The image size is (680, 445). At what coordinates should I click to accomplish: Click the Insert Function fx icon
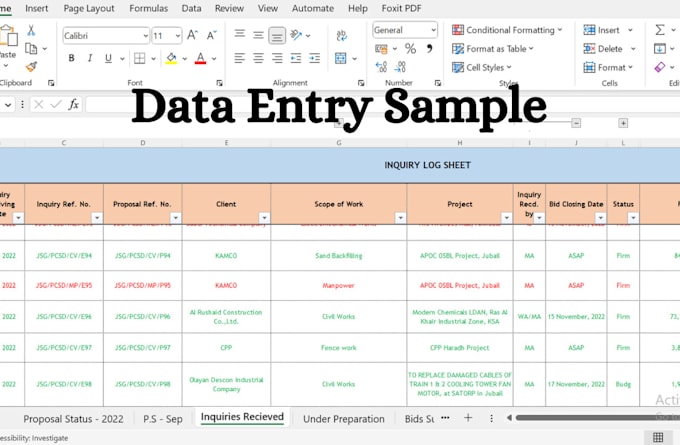pos(73,104)
